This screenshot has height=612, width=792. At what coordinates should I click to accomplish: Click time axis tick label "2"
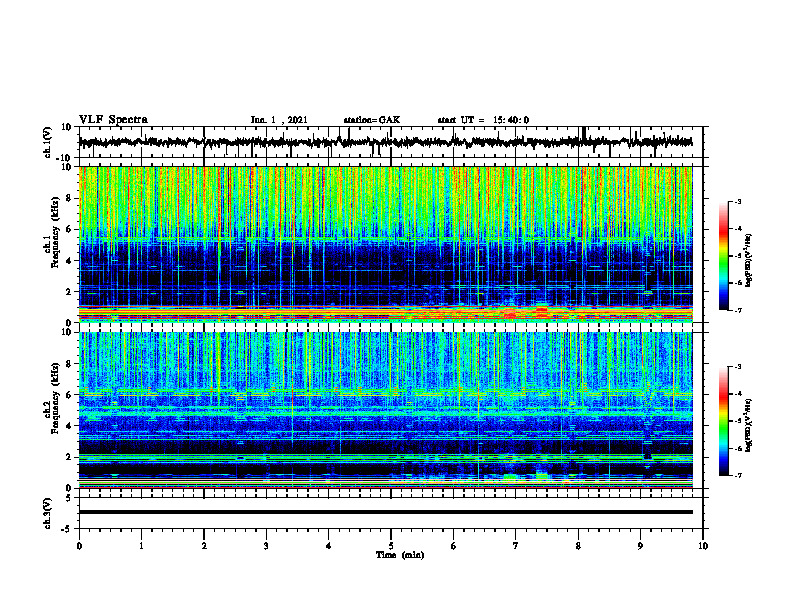click(204, 546)
